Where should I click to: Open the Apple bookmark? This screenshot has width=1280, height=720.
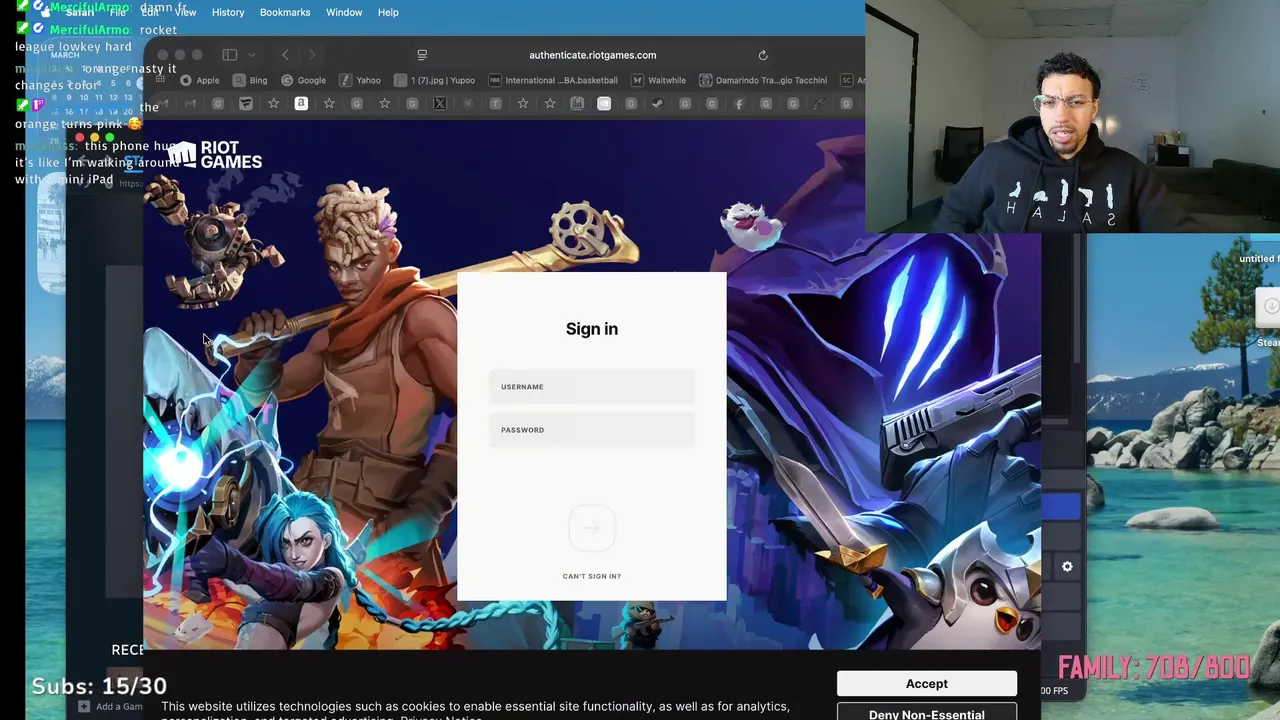[x=200, y=80]
